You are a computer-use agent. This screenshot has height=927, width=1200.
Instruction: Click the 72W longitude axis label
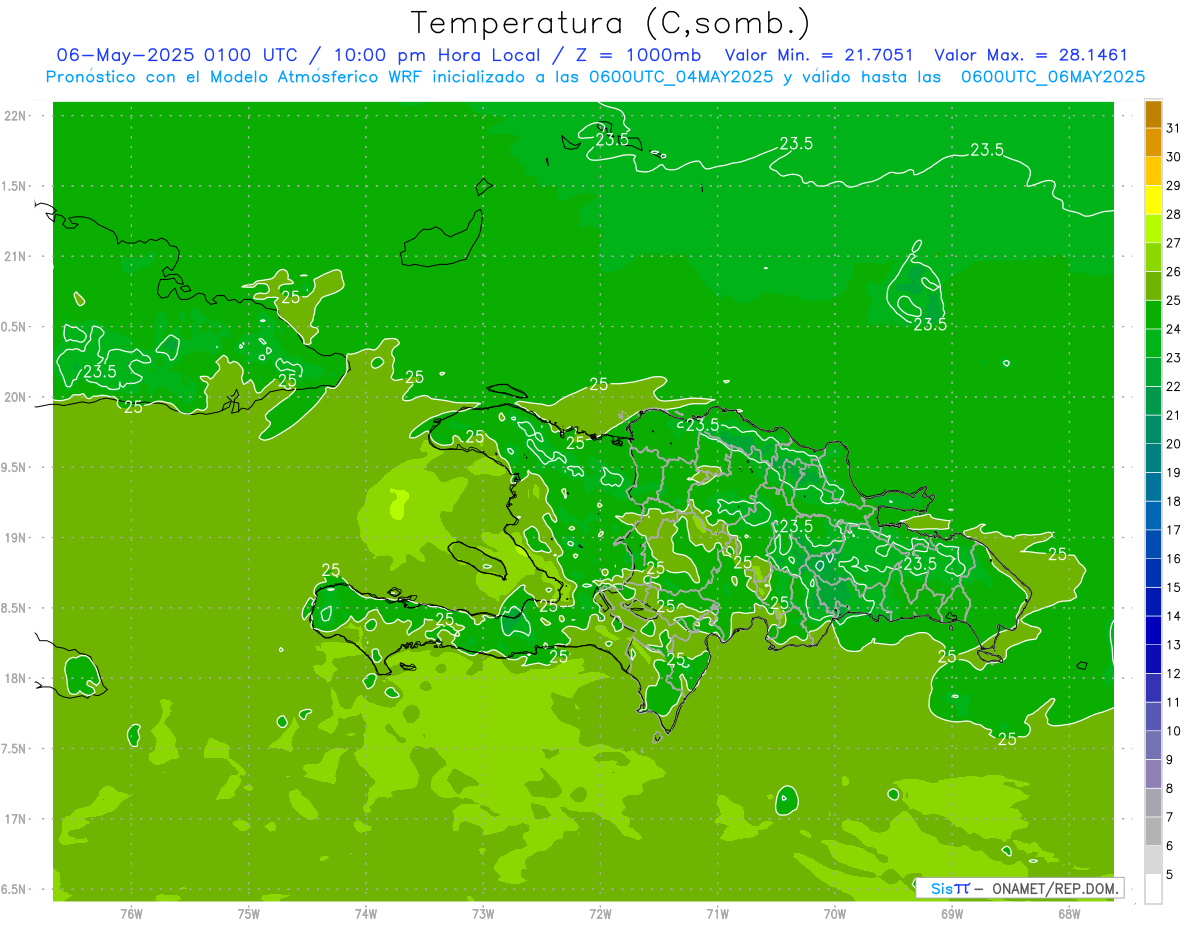tap(600, 913)
